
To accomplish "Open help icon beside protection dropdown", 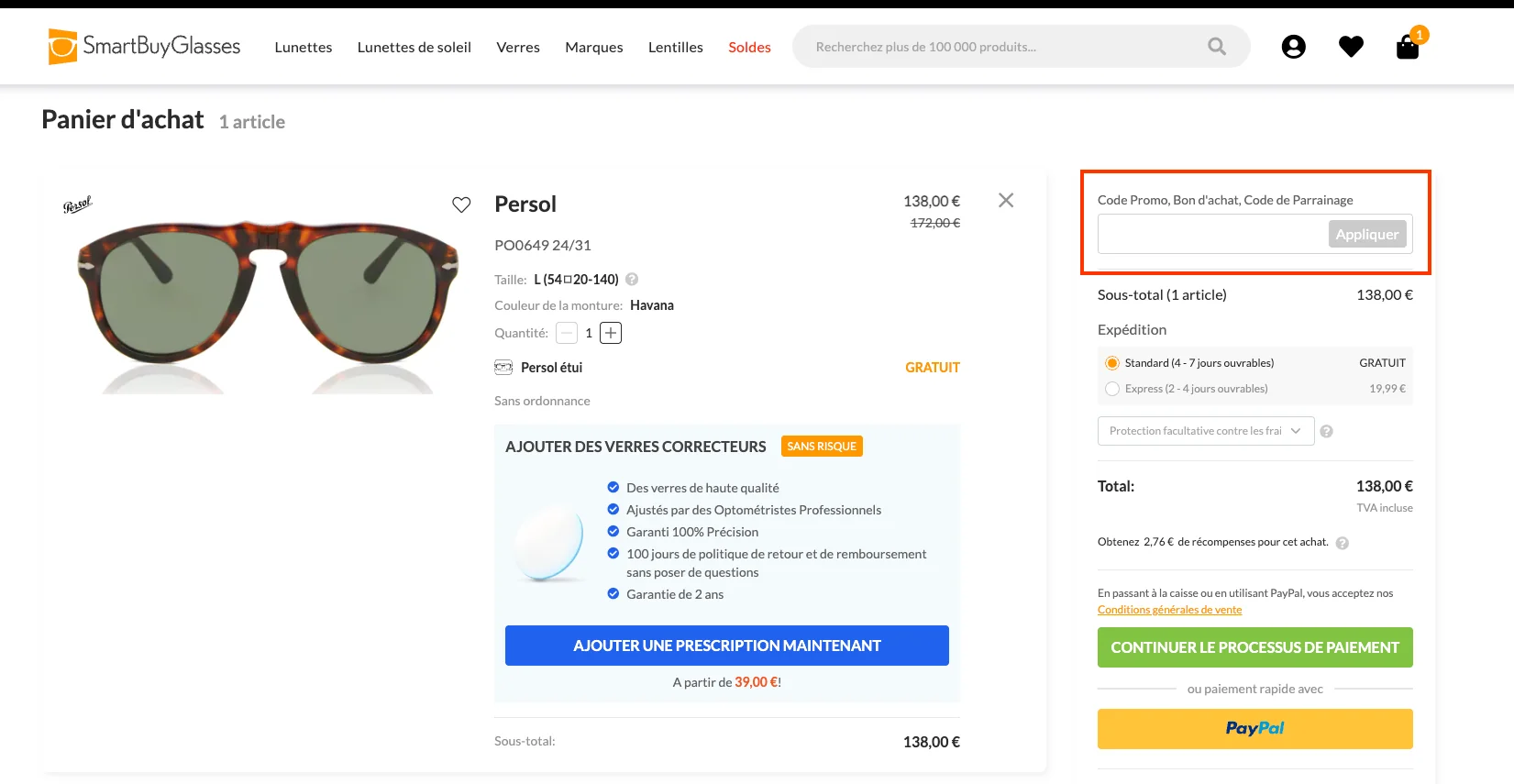I will 1326,431.
